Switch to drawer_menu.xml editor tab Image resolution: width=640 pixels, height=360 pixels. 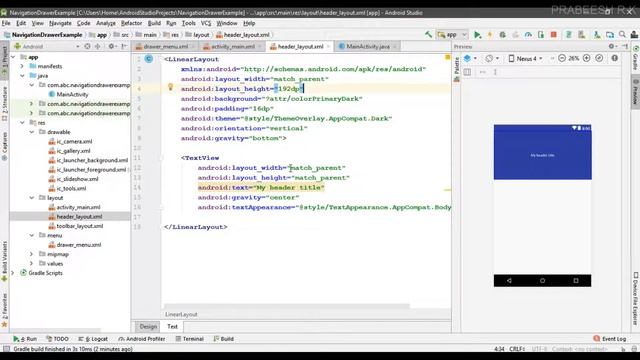[164, 47]
